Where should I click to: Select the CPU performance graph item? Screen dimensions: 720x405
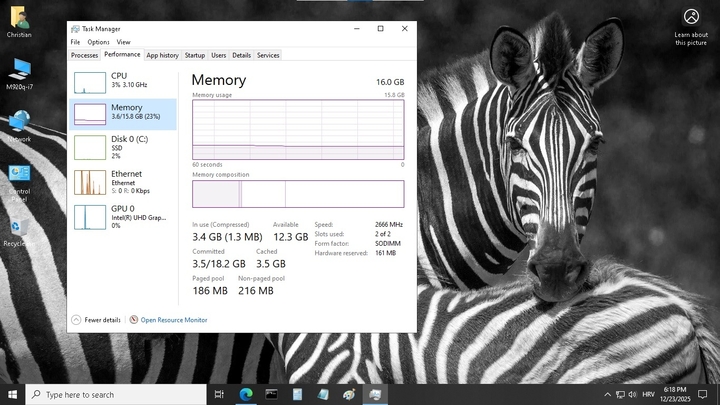[124, 80]
